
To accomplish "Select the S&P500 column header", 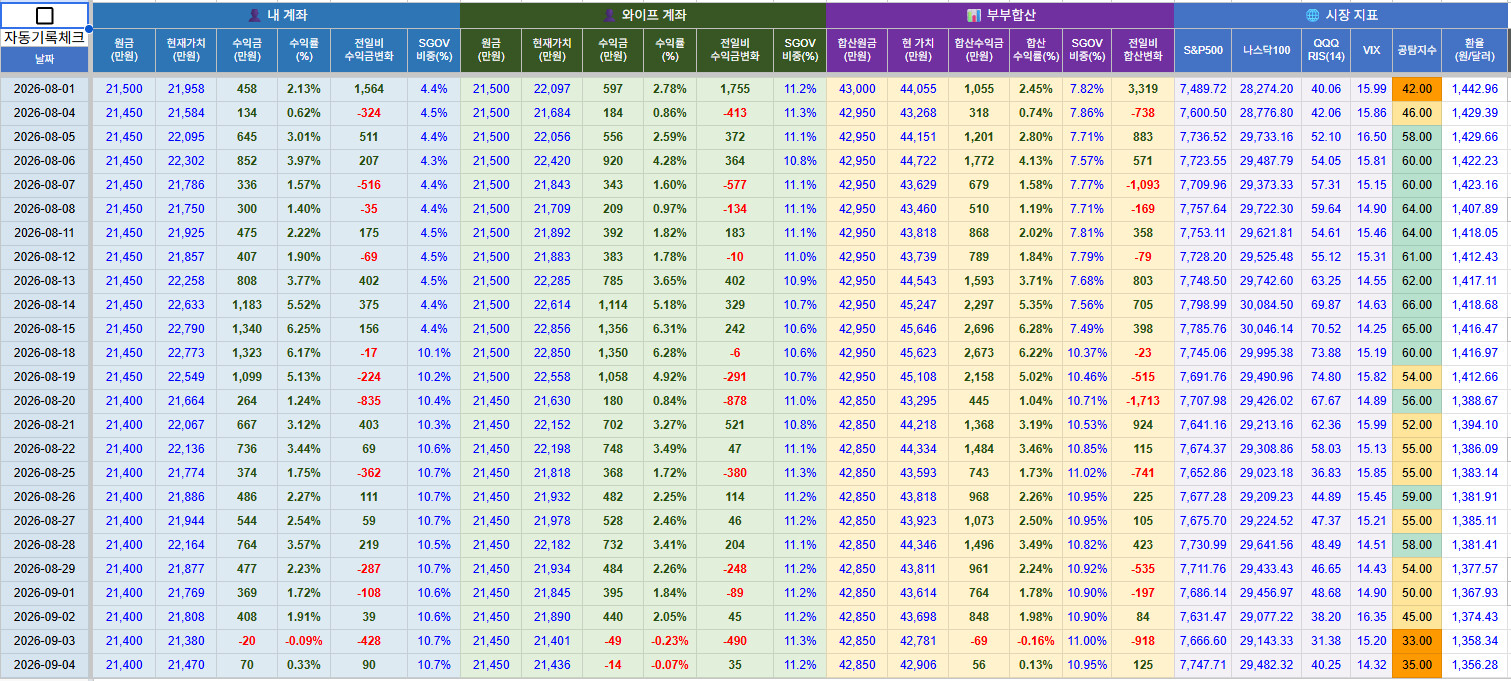I will (1203, 50).
